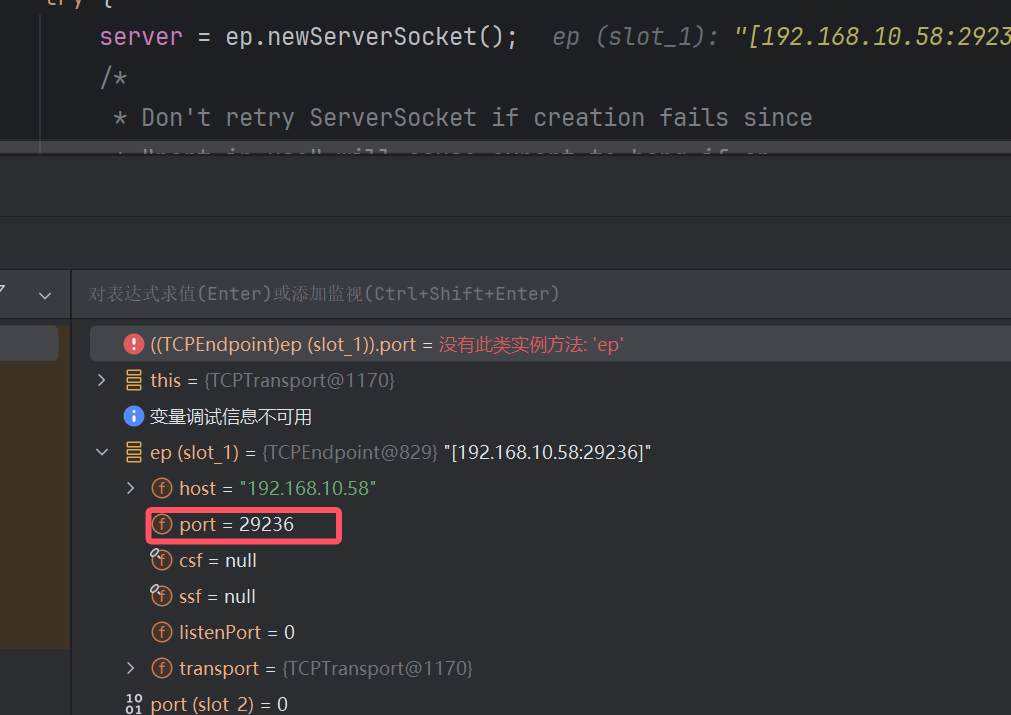
Task: Click the object icon beside ep (slot_1)
Action: (x=133, y=452)
